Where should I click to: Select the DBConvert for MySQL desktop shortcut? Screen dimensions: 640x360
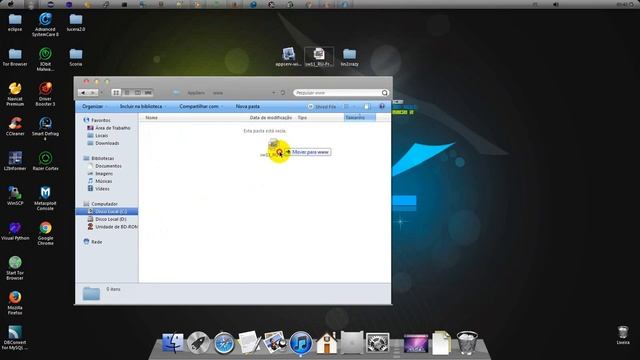15,338
